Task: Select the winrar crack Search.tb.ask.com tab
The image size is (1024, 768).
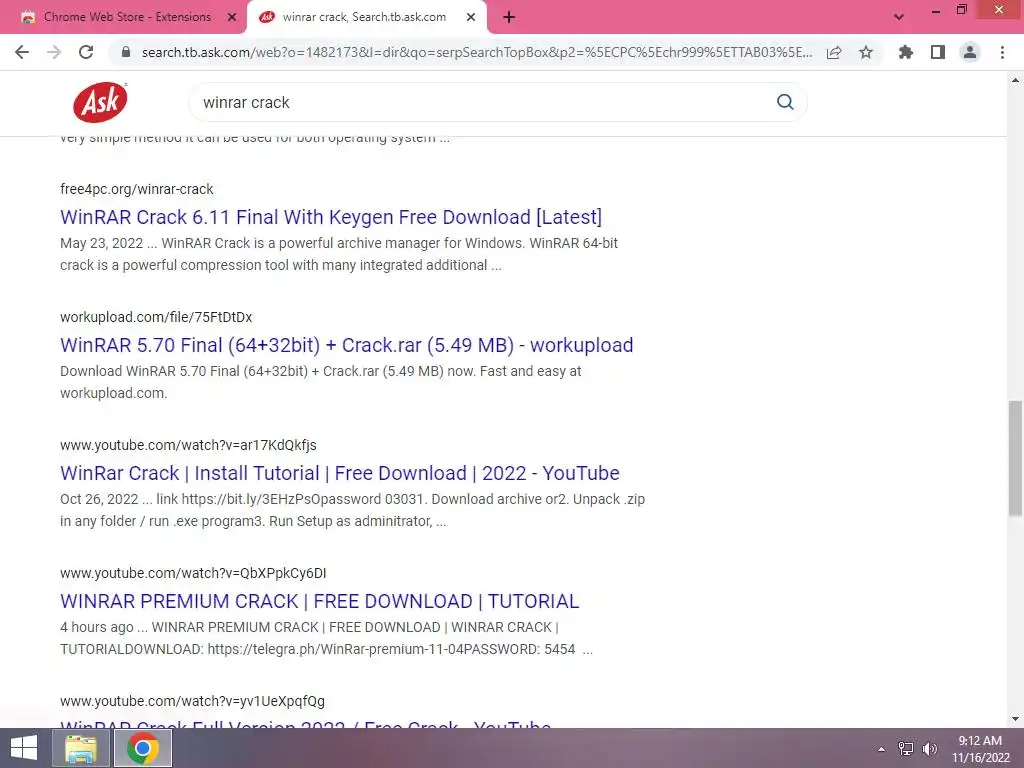Action: click(x=364, y=17)
